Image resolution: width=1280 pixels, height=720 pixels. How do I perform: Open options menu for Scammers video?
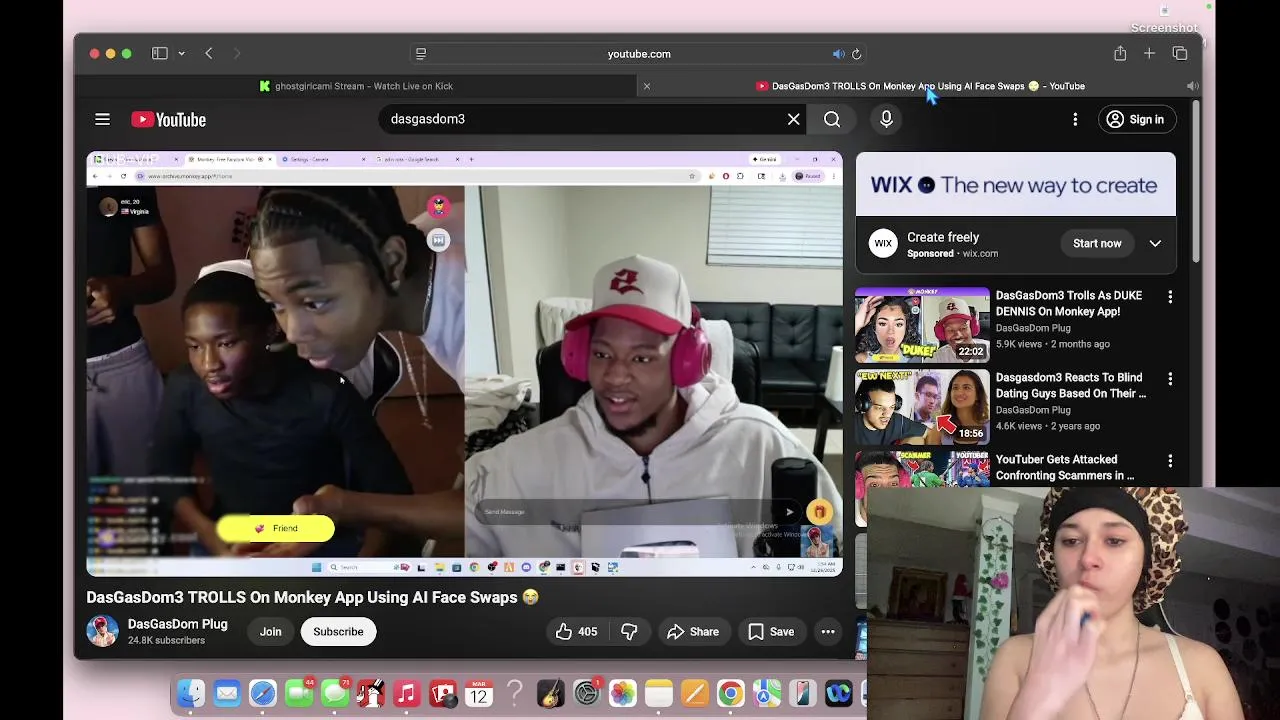click(1170, 461)
